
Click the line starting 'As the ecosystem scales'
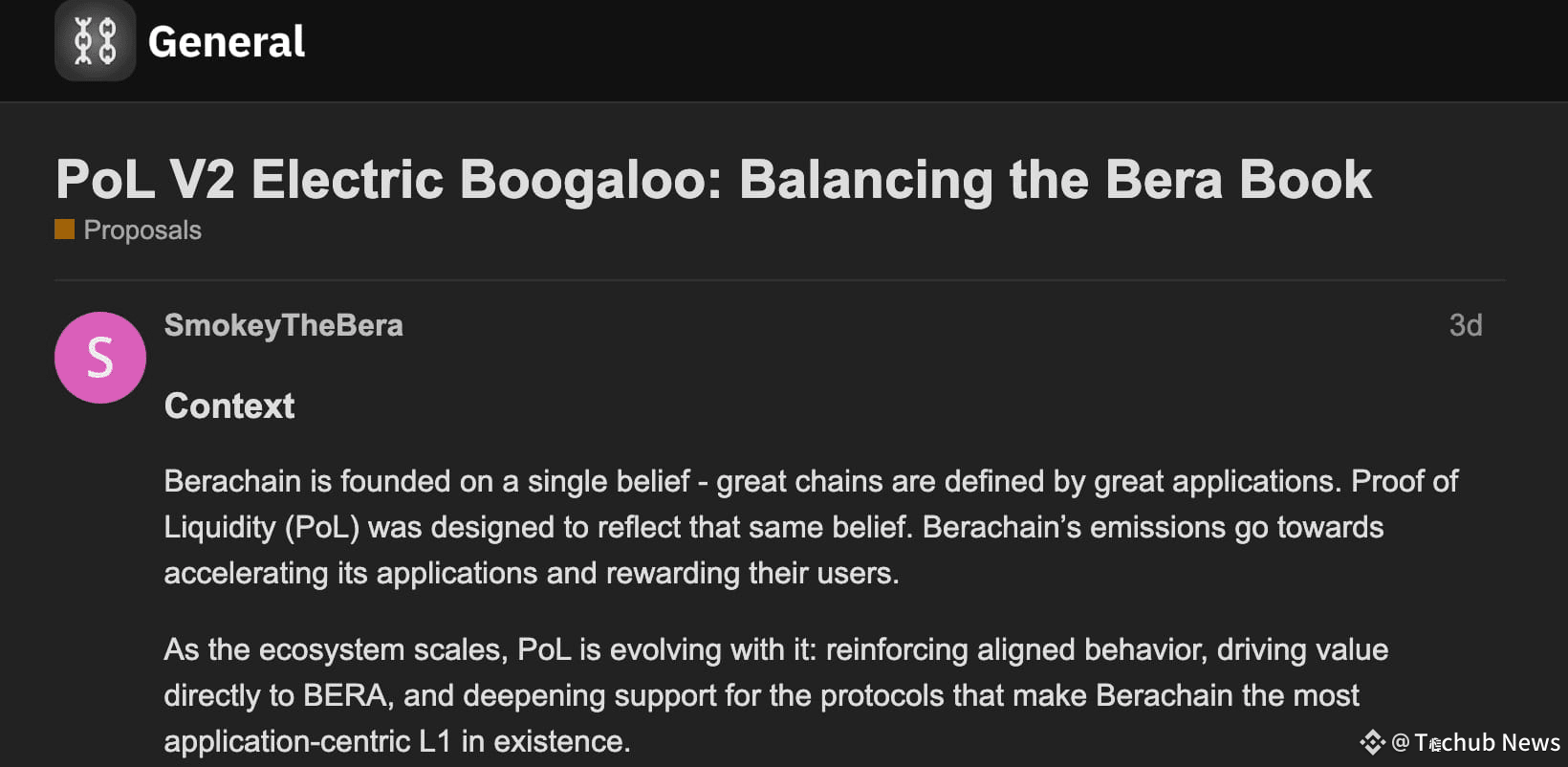click(x=775, y=649)
